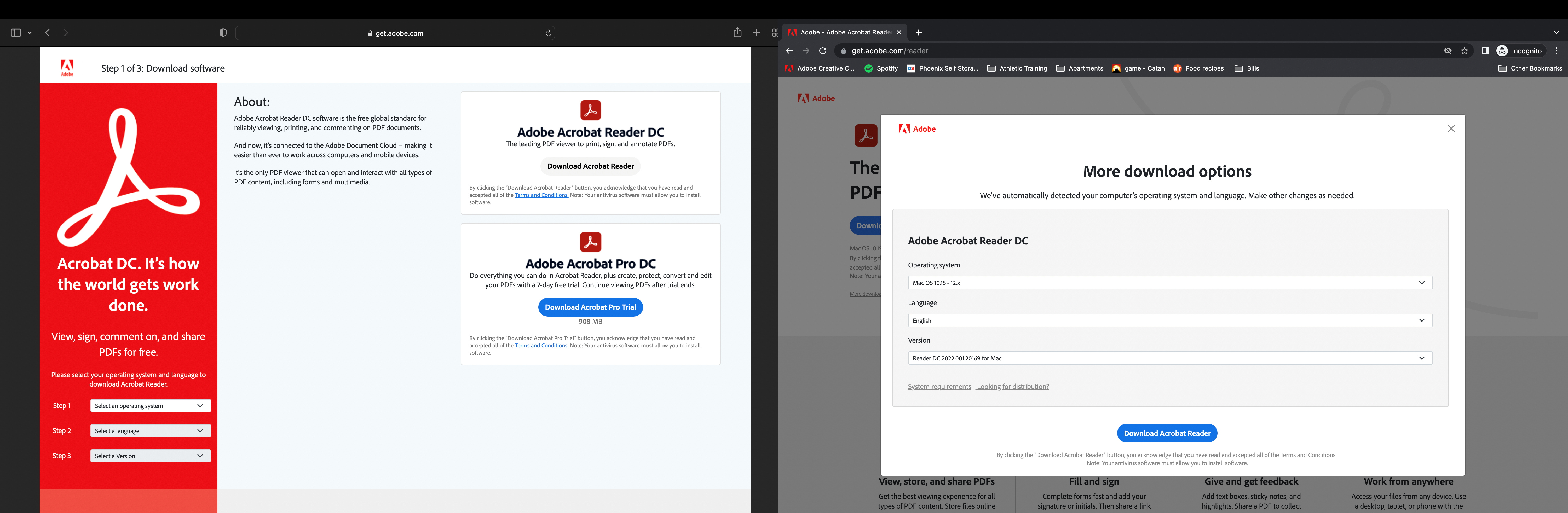Open Bills bookmarks folder

point(1247,68)
